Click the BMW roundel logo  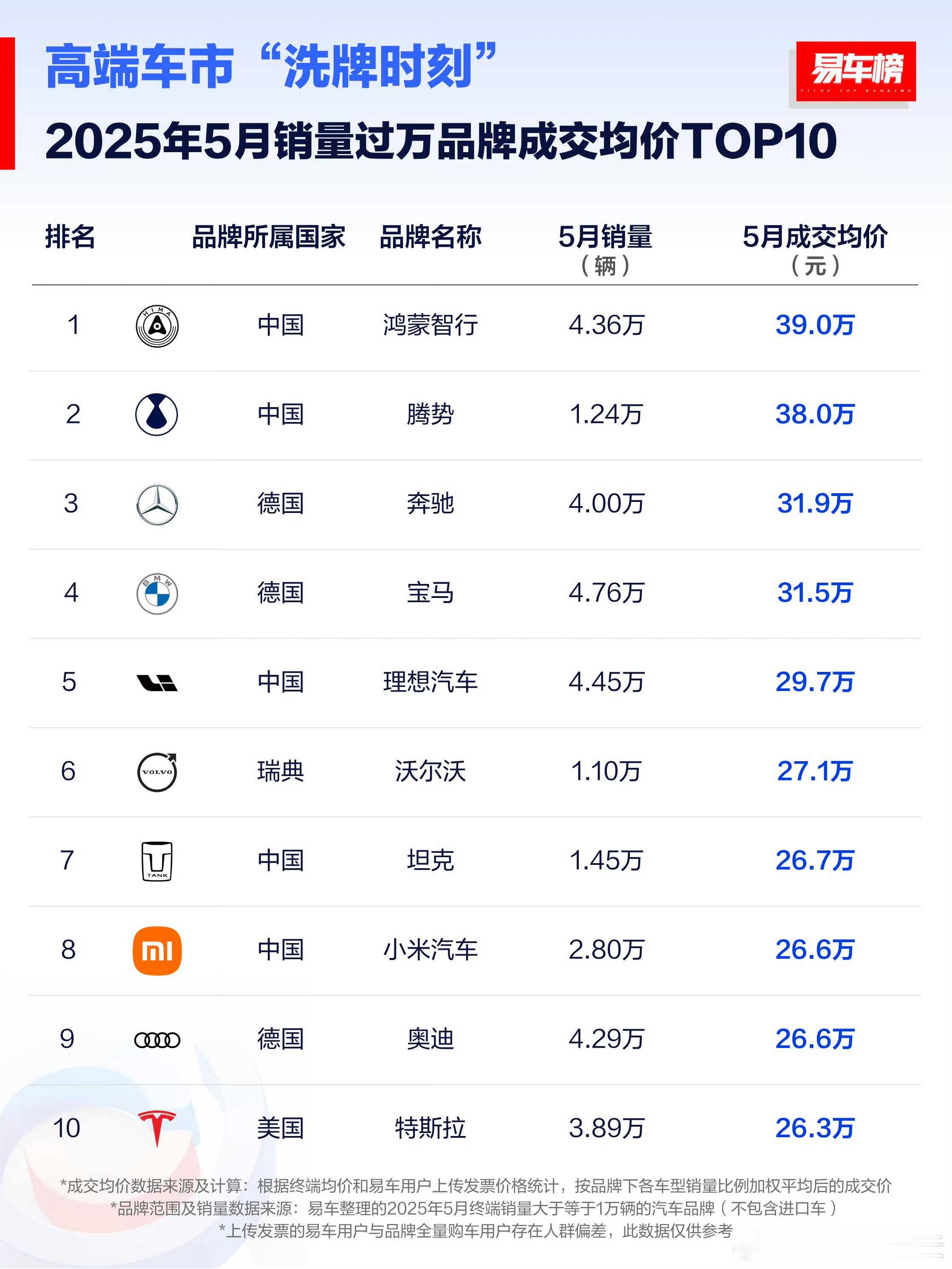[x=157, y=593]
